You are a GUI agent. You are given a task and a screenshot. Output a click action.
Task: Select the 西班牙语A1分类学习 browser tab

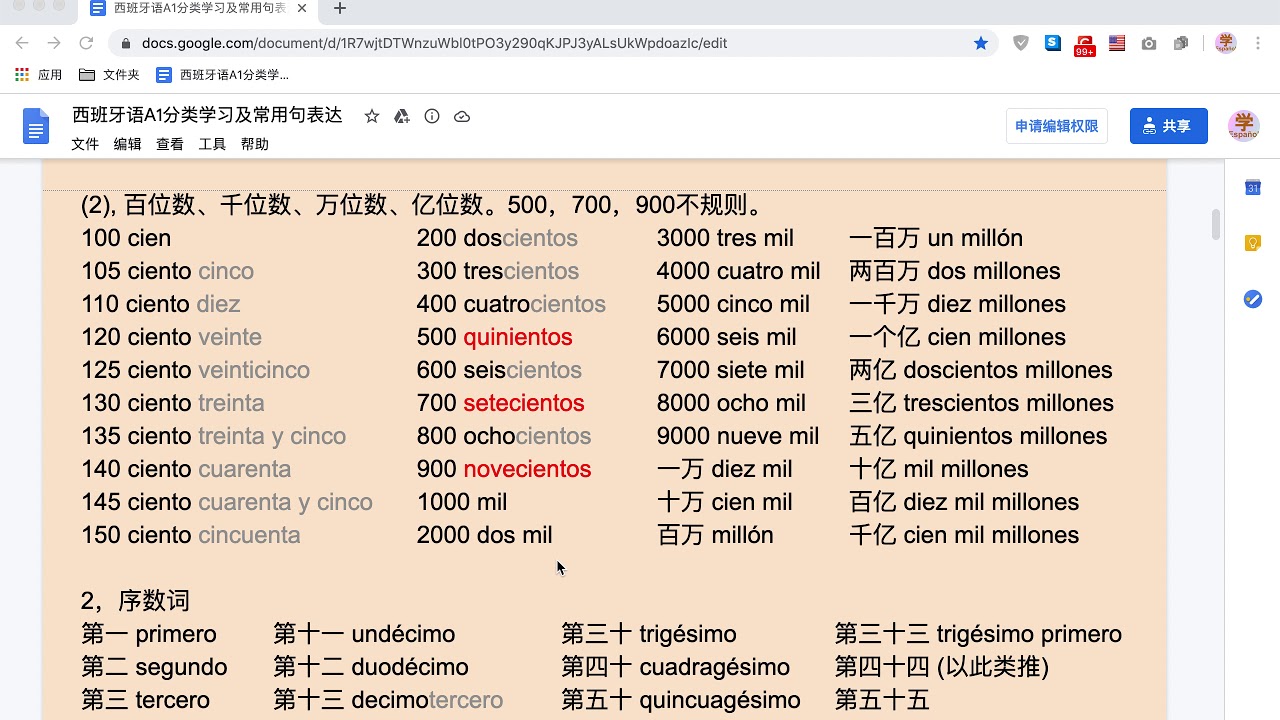point(198,9)
